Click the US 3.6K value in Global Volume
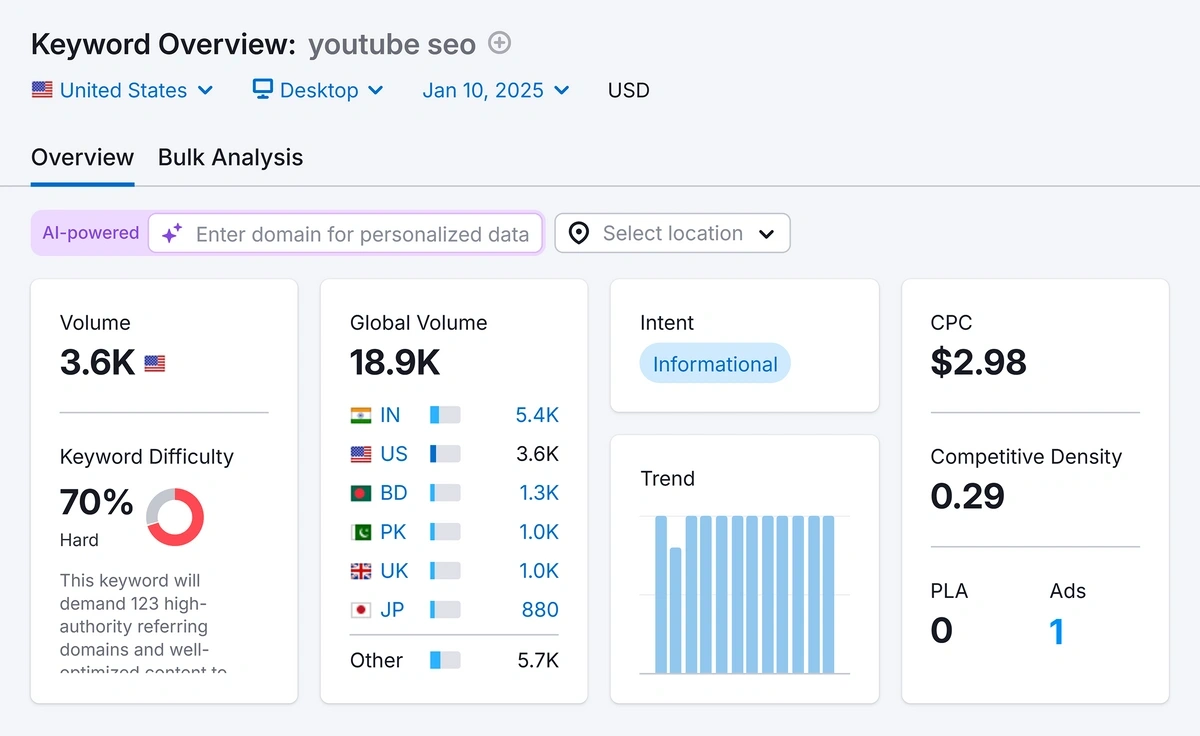1200x736 pixels. 538,454
